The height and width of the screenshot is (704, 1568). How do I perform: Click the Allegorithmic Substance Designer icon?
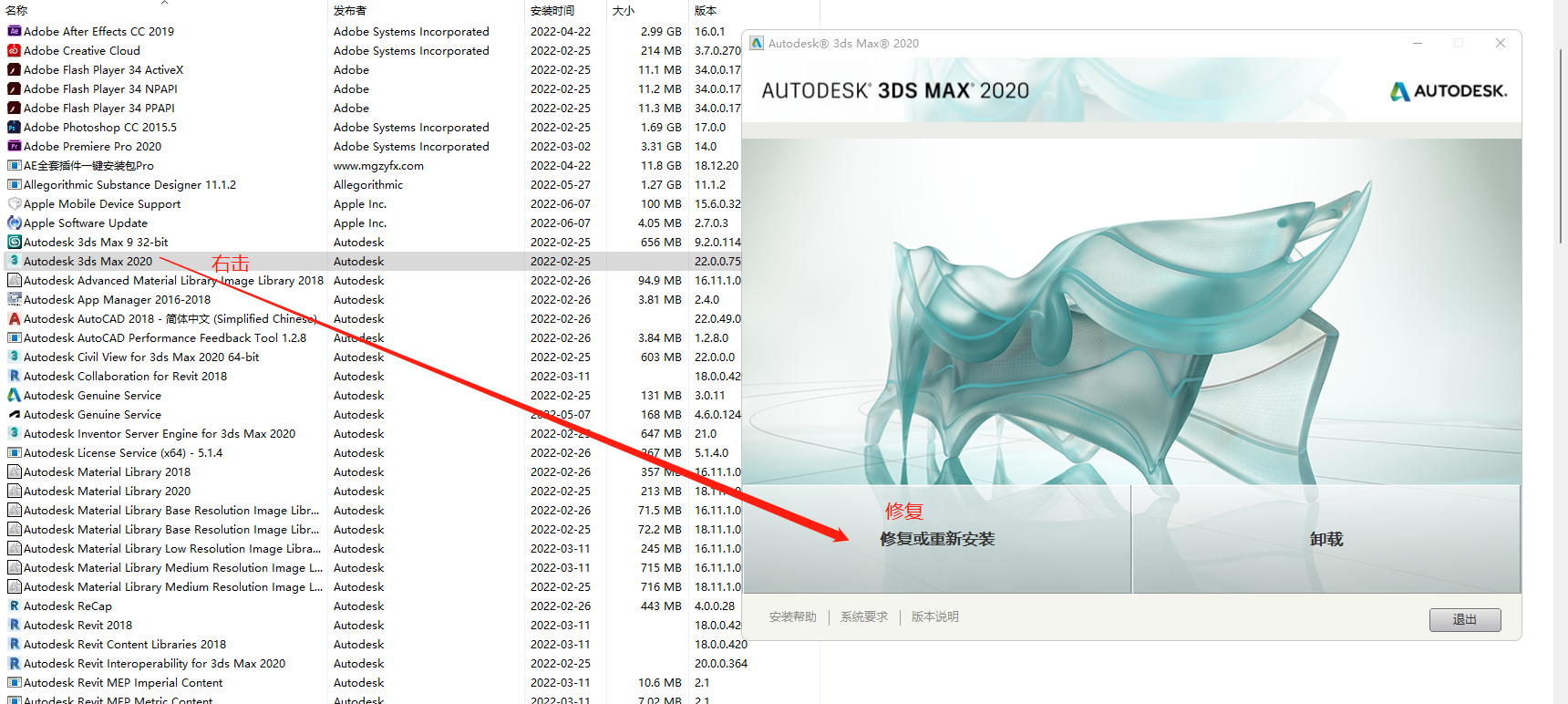tap(15, 184)
